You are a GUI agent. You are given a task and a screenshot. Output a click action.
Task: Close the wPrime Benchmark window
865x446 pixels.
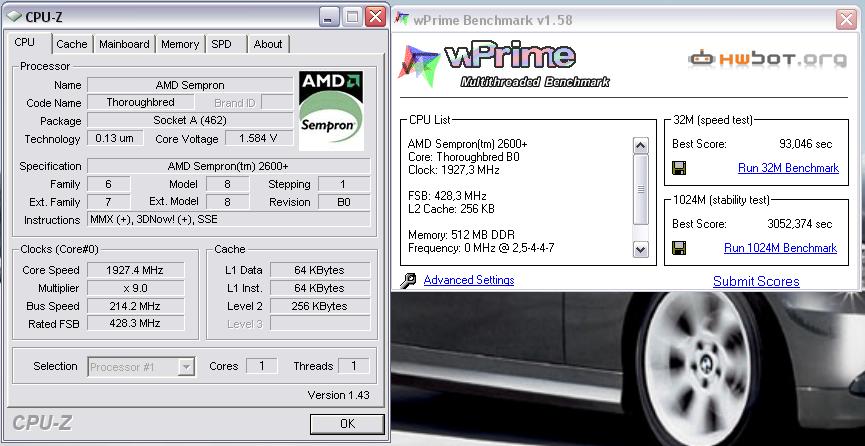tap(846, 20)
